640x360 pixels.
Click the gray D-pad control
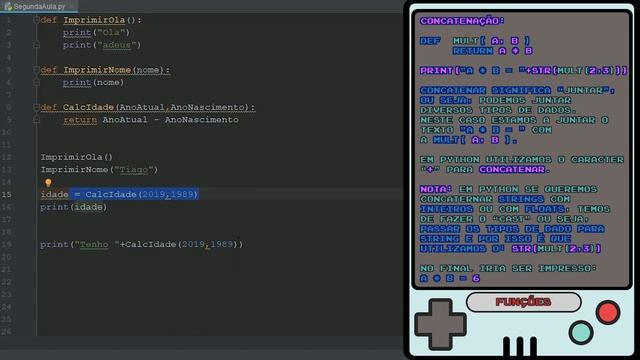click(x=440, y=324)
